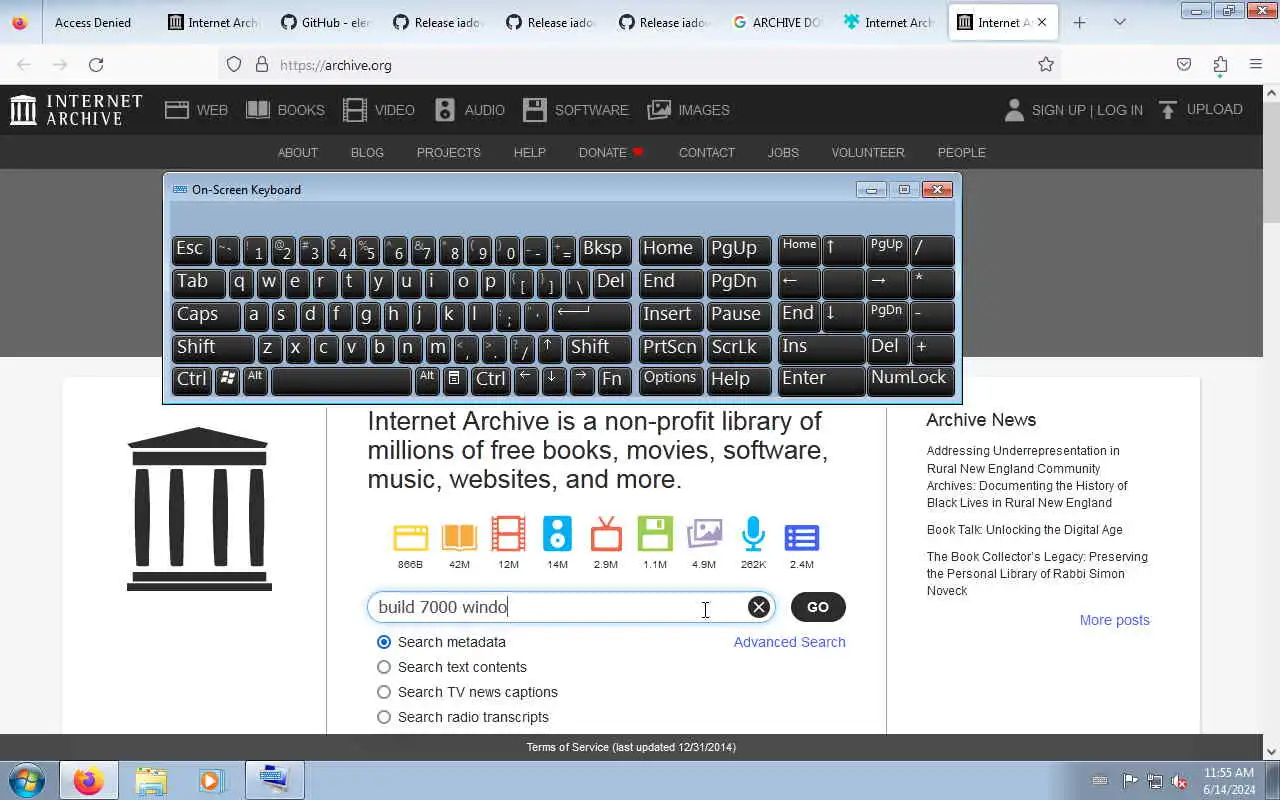The width and height of the screenshot is (1280, 800).
Task: Open the Software floppy icon in navbar
Action: pos(535,110)
